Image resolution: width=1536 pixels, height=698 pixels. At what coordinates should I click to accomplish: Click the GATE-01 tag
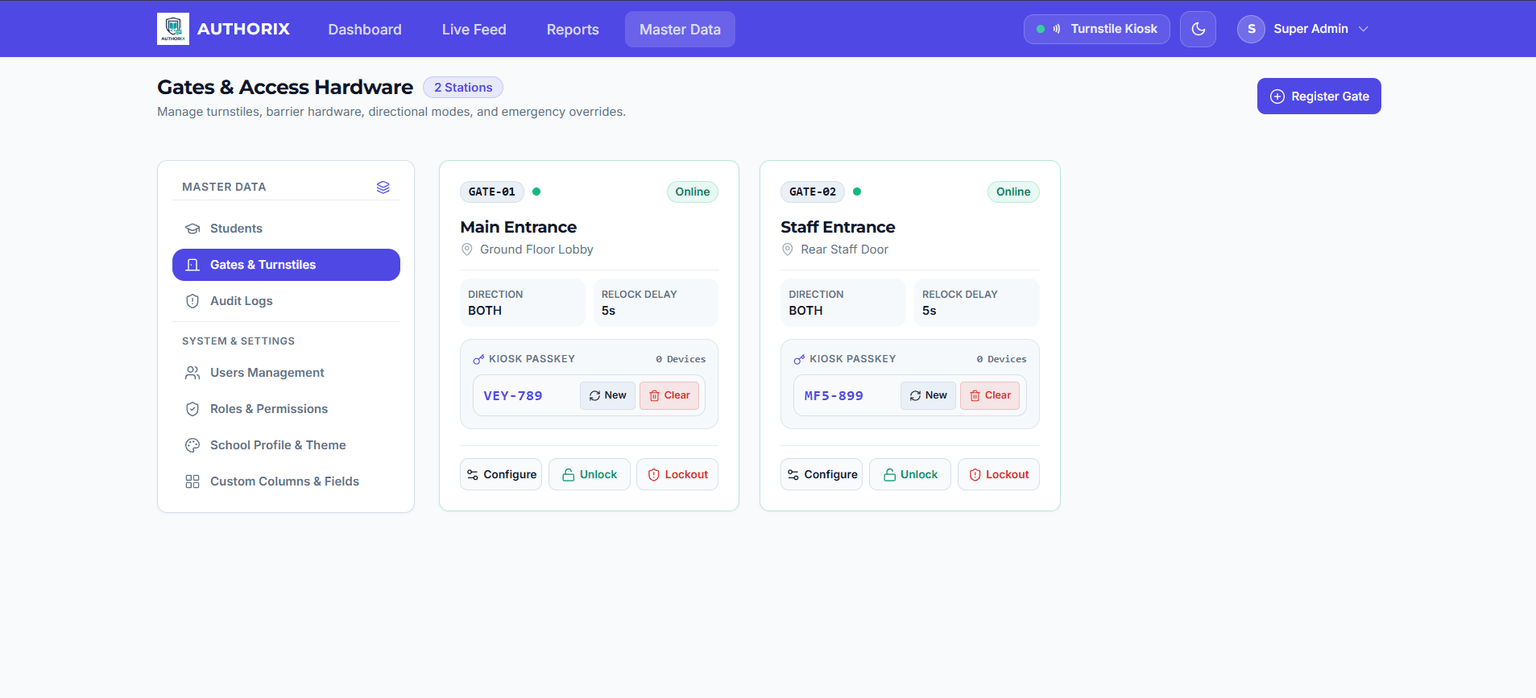492,192
